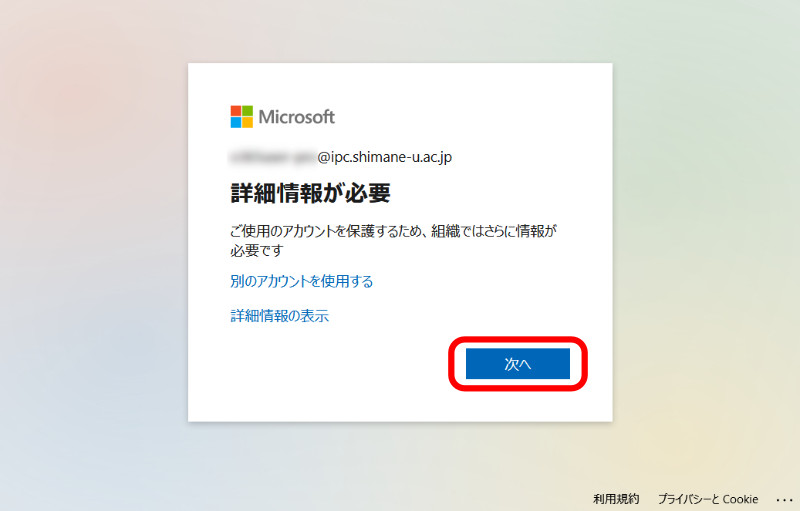
Task: Open the 別のアカウントを使用する link
Action: [x=302, y=281]
